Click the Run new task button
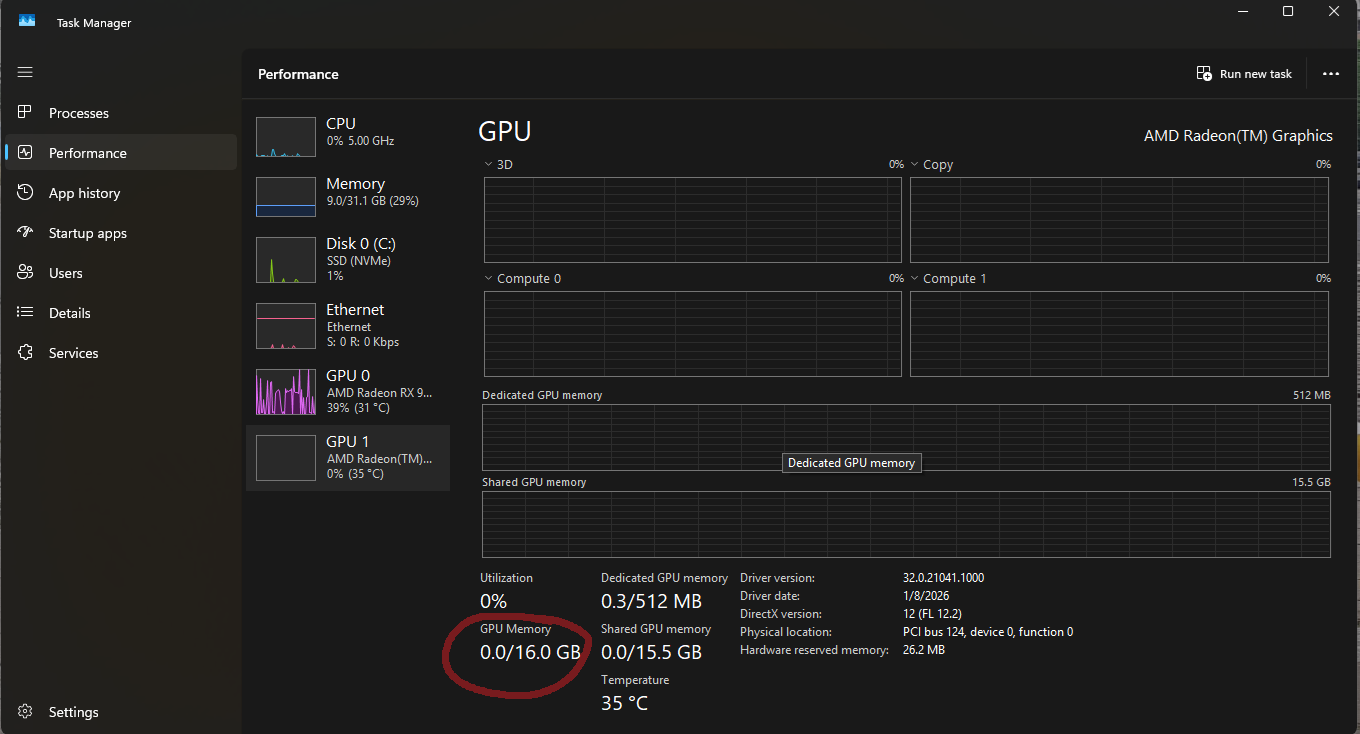This screenshot has height=734, width=1360. 1244,74
